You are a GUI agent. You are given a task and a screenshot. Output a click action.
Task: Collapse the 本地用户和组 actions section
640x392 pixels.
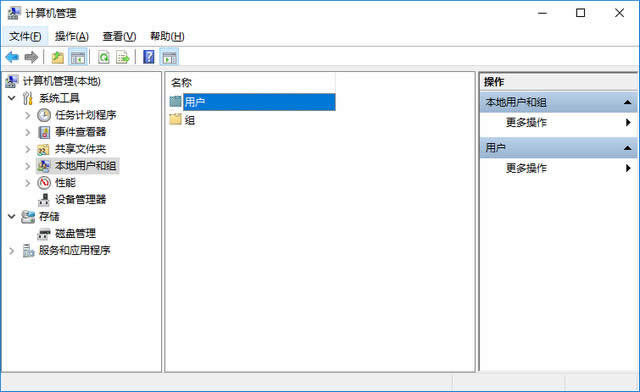click(628, 102)
